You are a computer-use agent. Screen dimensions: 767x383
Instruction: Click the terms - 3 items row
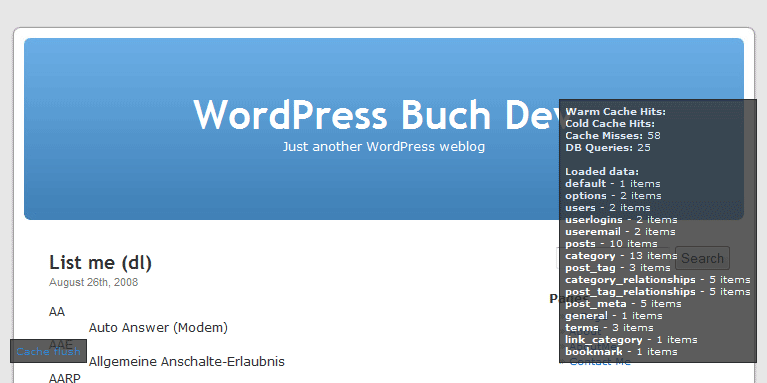(609, 328)
